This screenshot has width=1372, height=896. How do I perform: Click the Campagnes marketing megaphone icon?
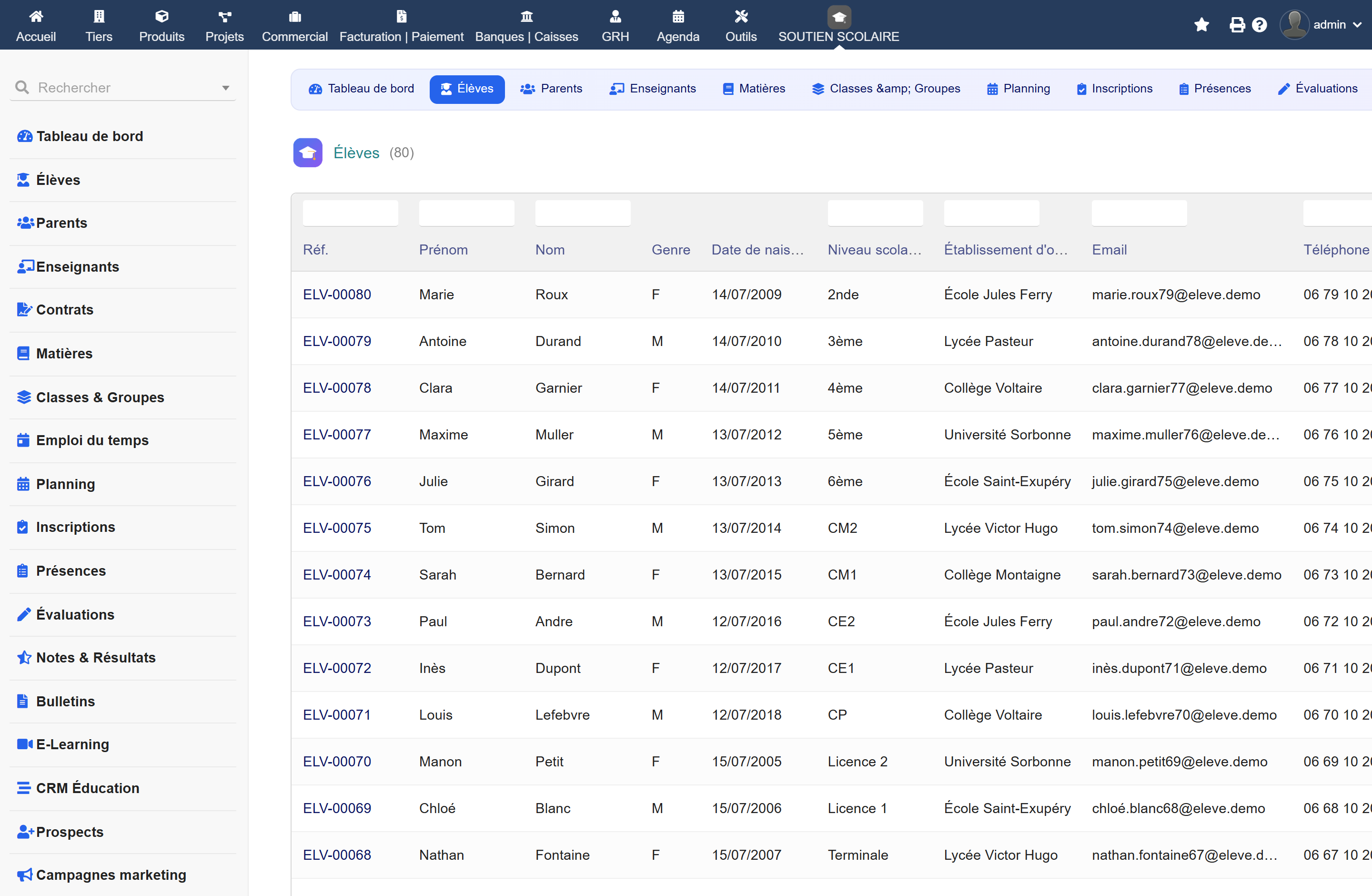(24, 875)
